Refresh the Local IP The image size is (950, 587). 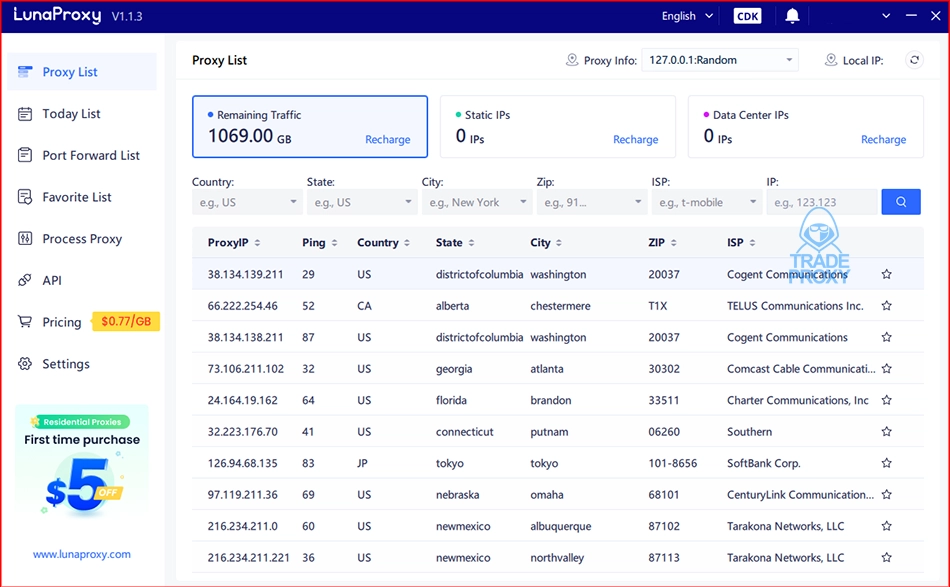coord(914,60)
